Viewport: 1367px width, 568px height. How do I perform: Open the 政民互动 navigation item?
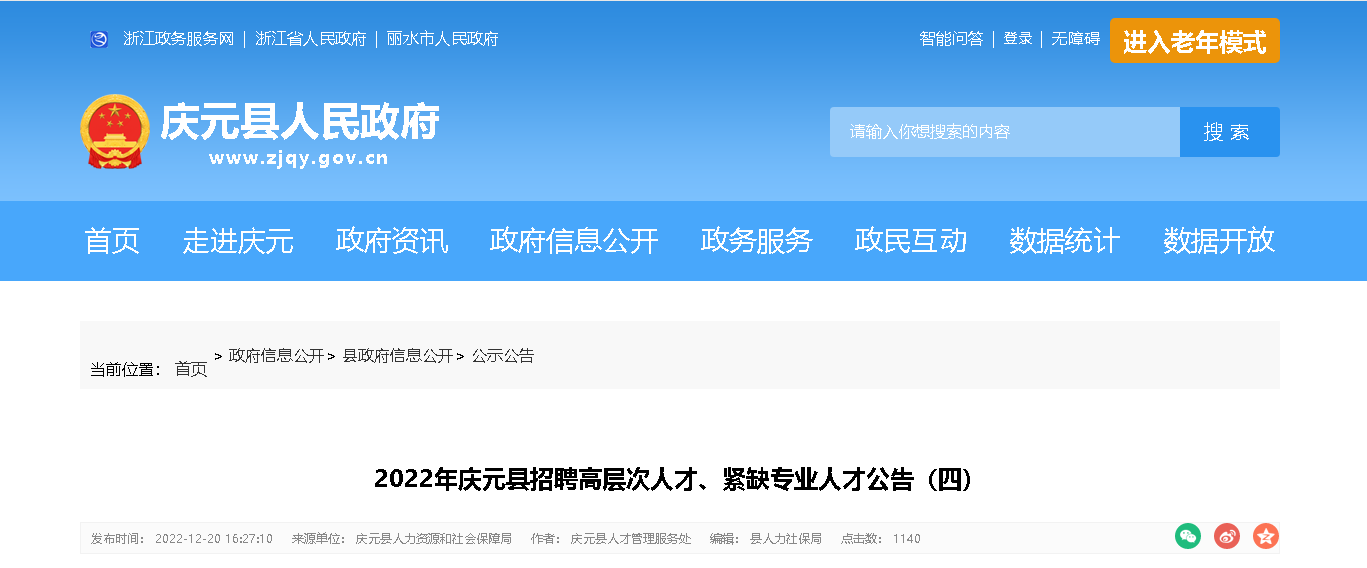pos(910,241)
